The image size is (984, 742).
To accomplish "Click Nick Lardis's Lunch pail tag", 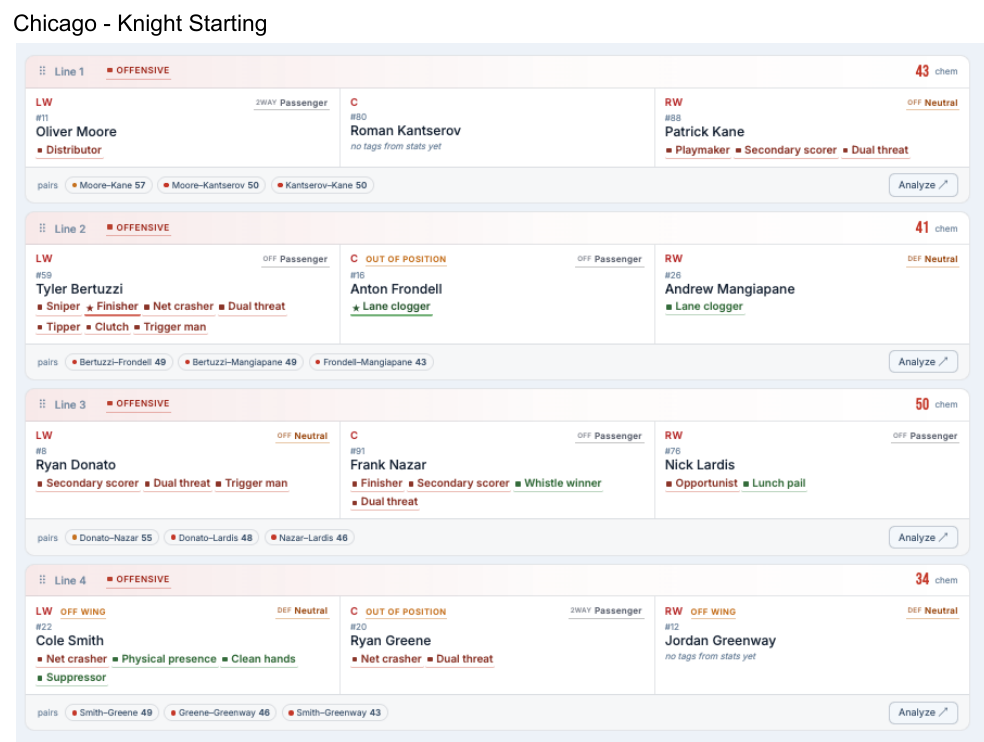I will (774, 483).
